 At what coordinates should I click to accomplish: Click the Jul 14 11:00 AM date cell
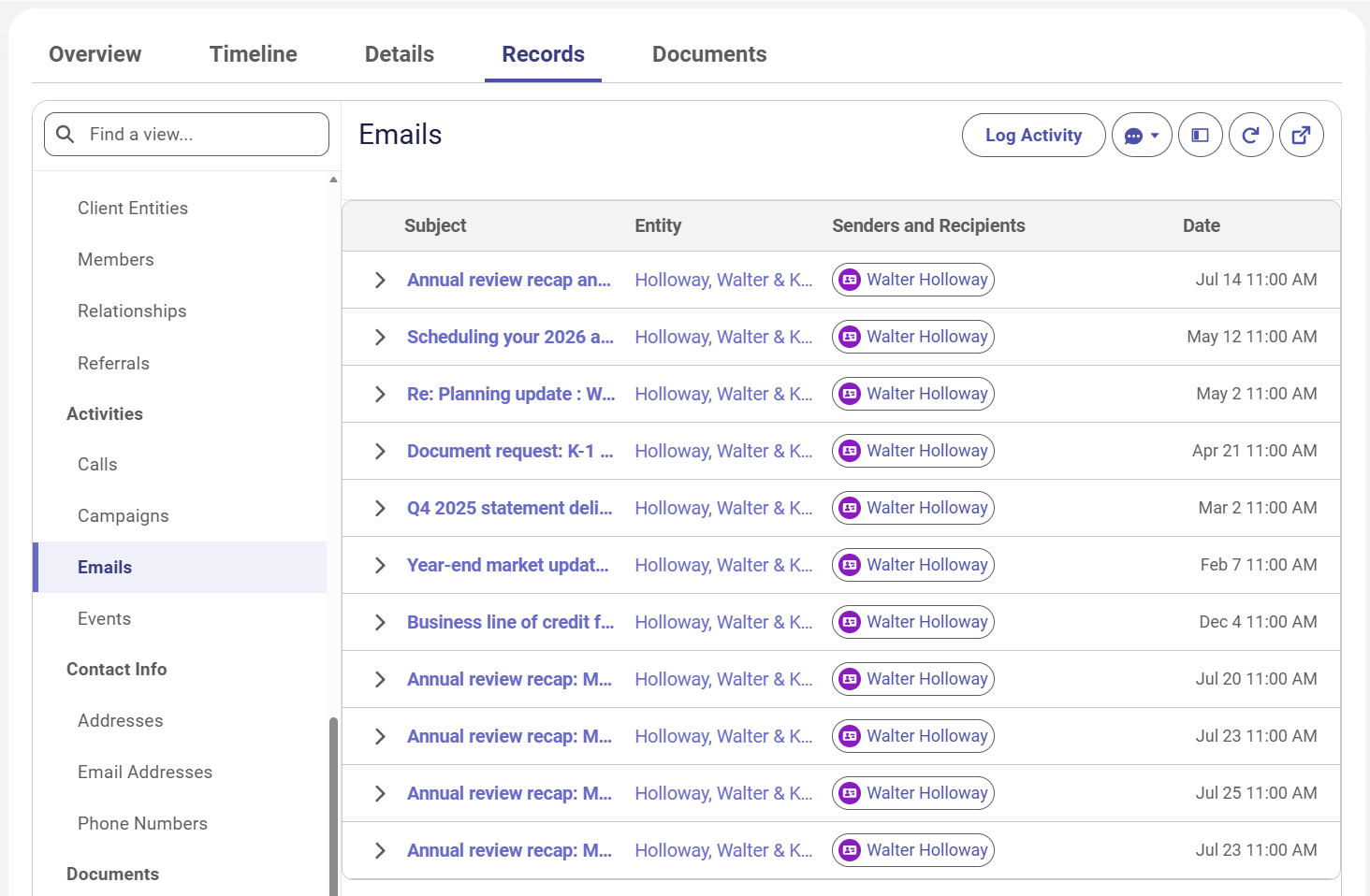1256,280
